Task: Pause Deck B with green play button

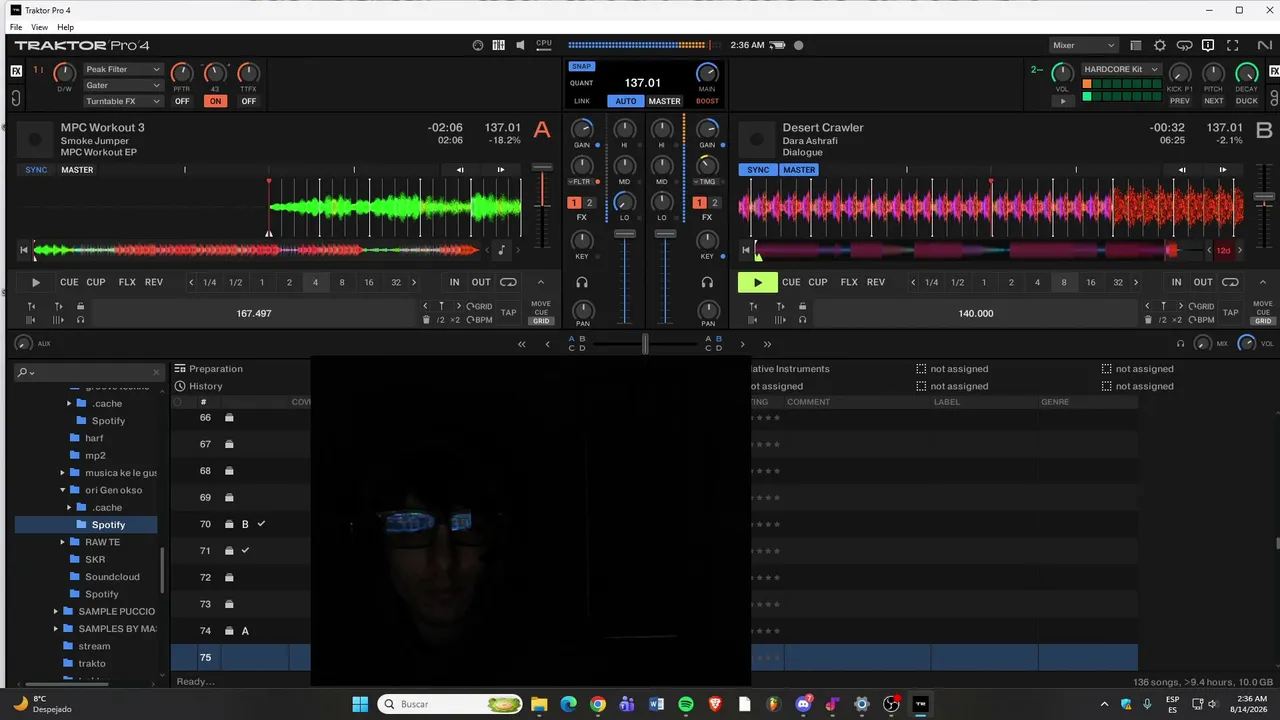Action: 757,283
